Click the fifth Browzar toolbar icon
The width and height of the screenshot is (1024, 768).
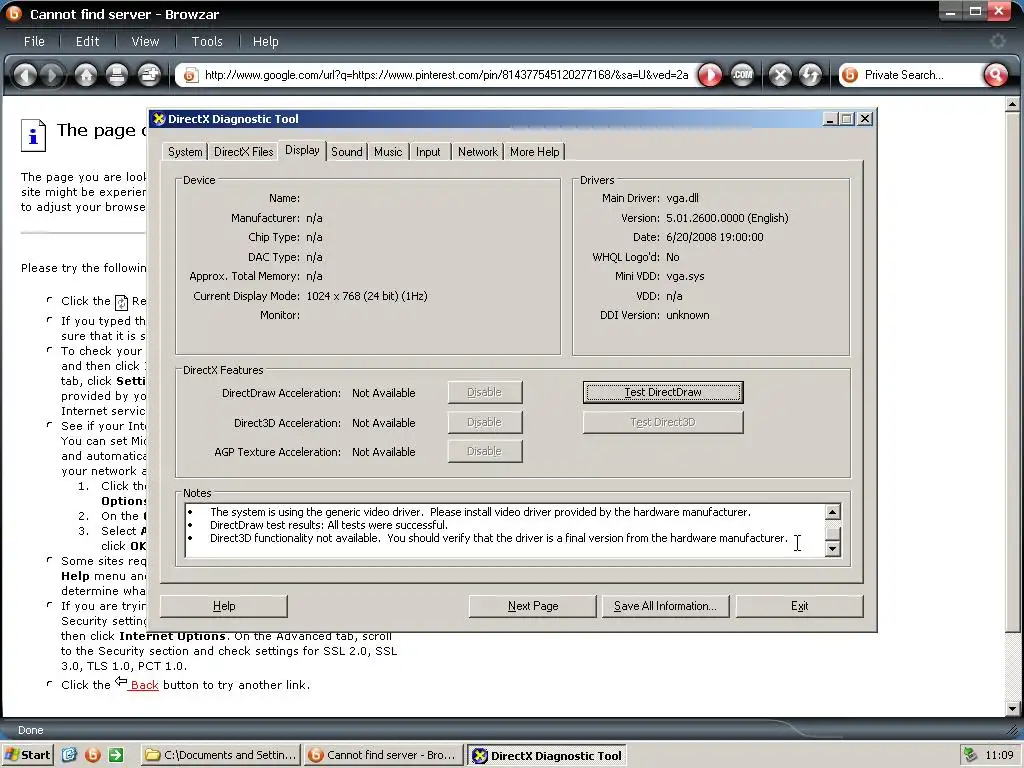coord(149,75)
